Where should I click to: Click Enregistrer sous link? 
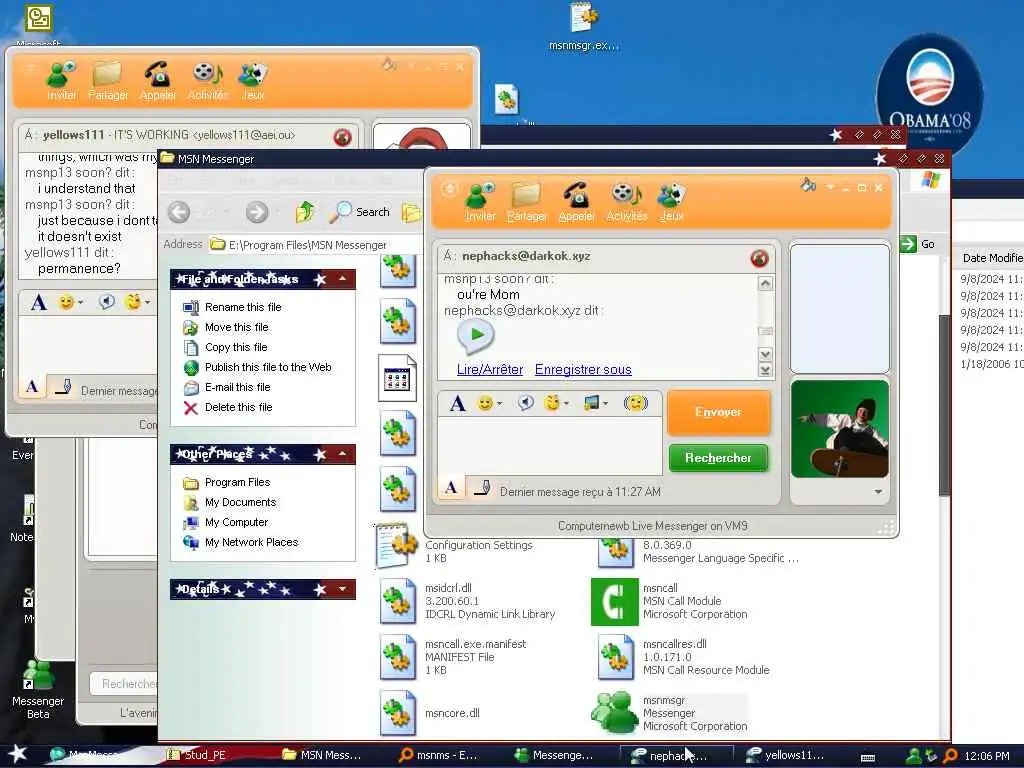(583, 370)
